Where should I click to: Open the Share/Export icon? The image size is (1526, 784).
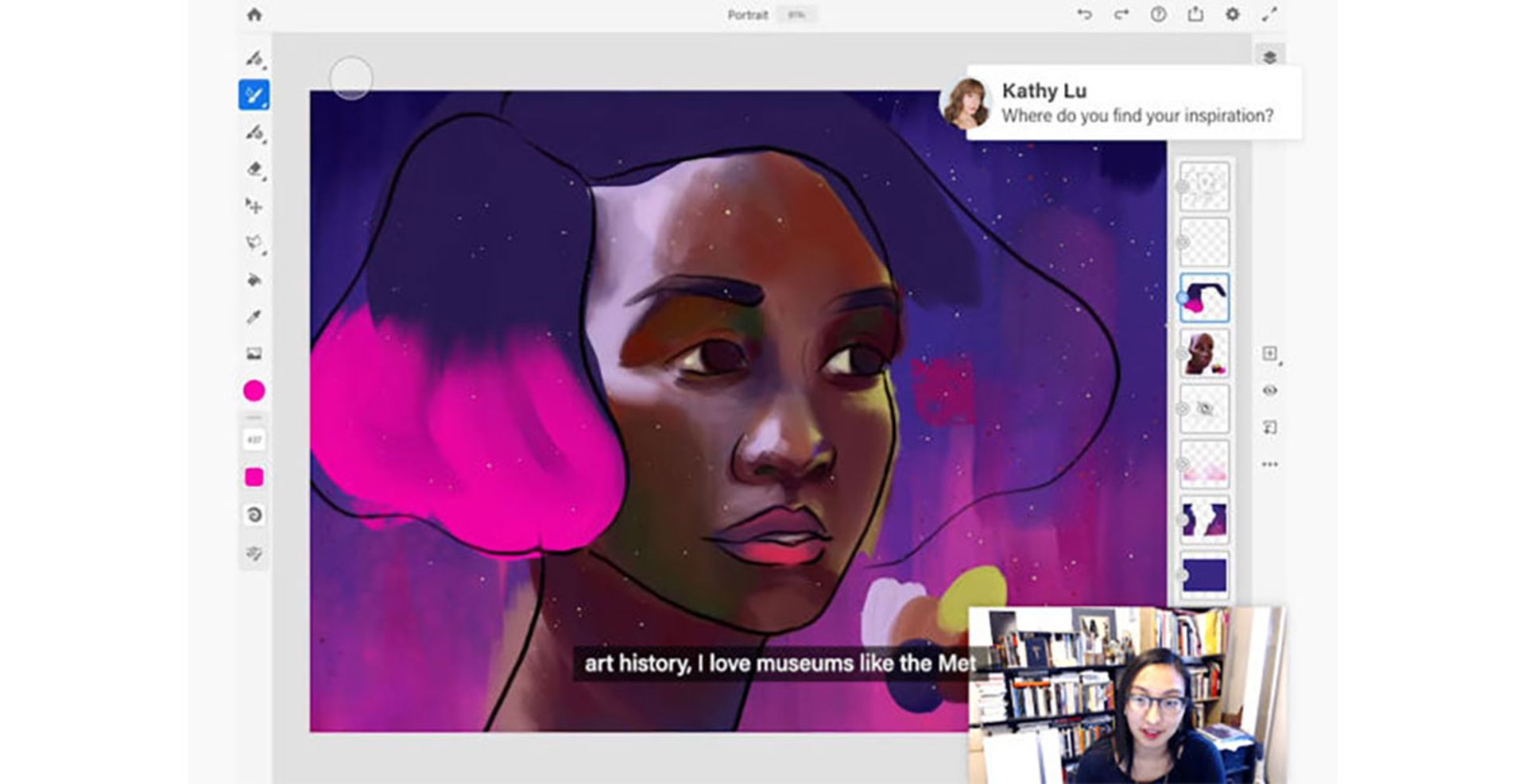coord(1195,14)
